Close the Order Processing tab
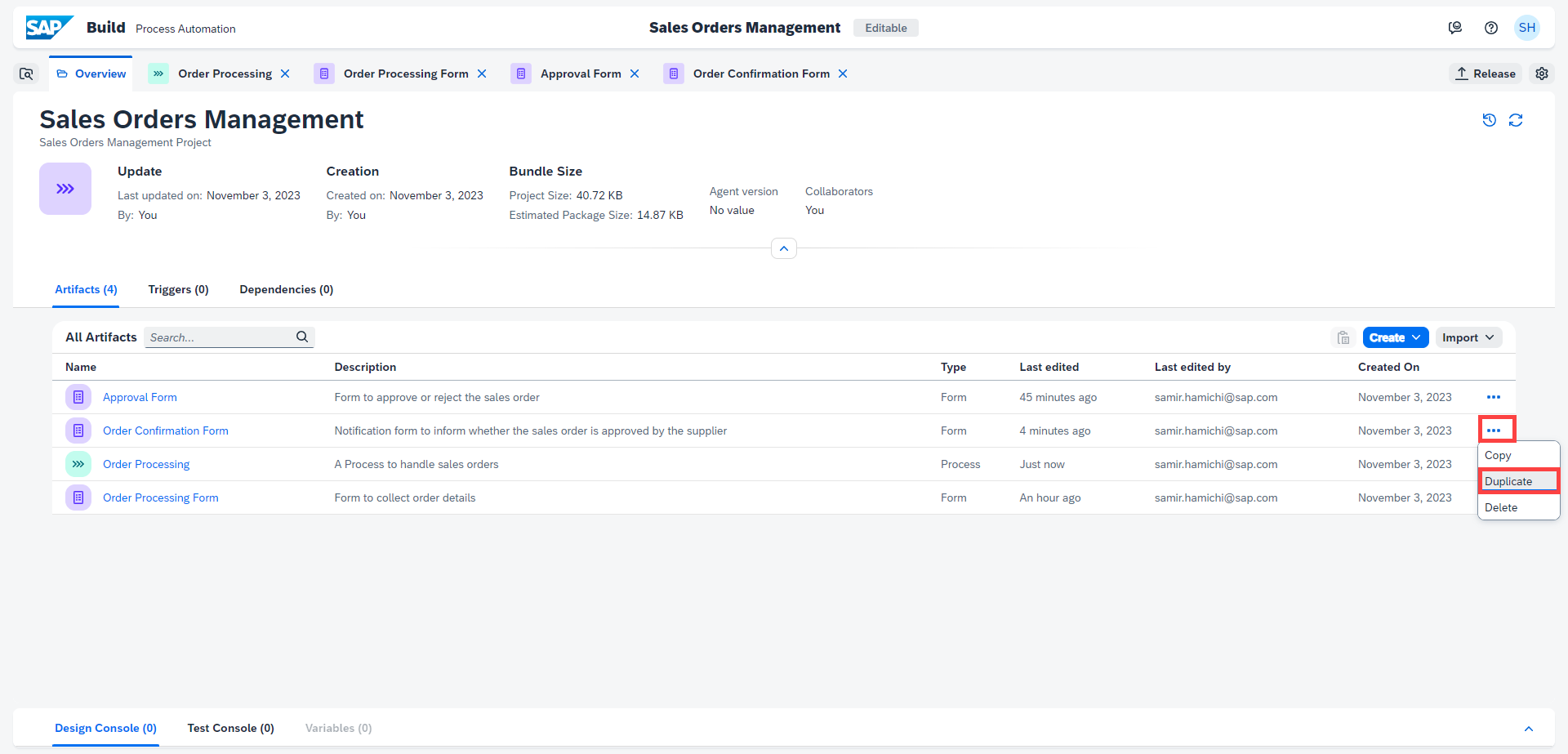Viewport: 1568px width, 754px height. pyautogui.click(x=285, y=74)
